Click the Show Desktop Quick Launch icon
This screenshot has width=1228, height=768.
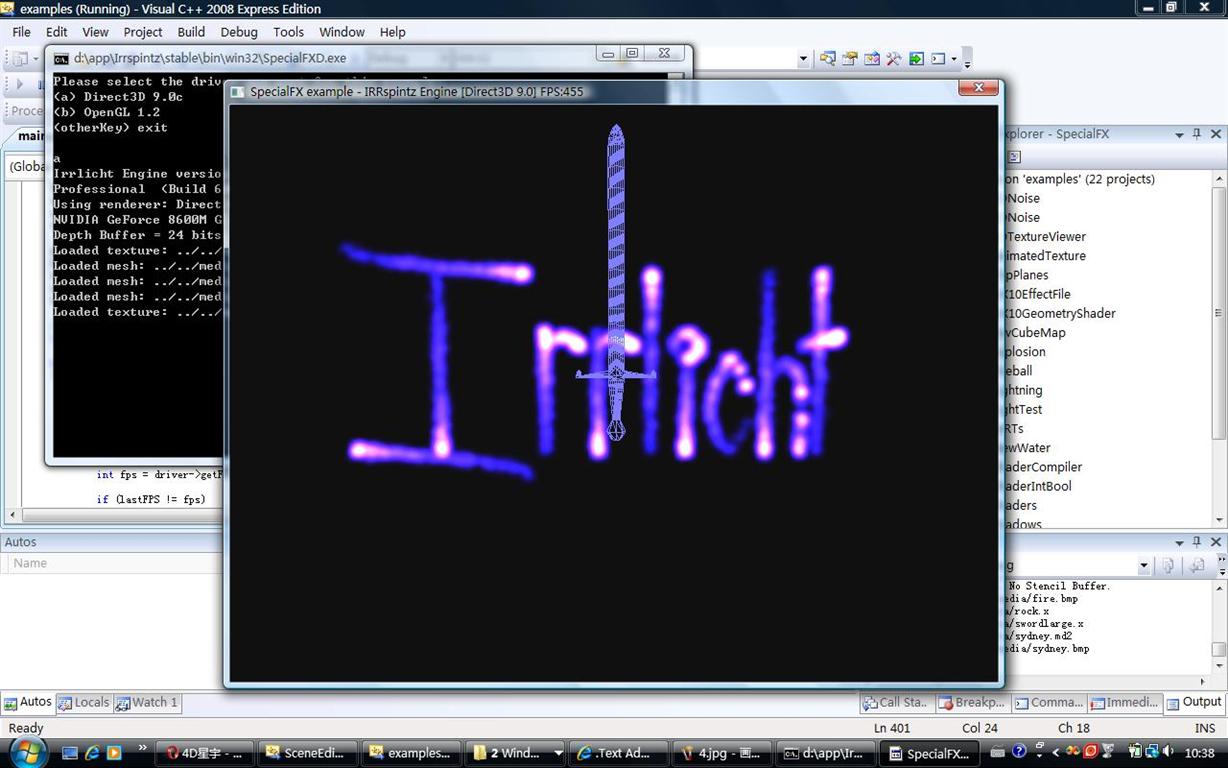click(70, 752)
